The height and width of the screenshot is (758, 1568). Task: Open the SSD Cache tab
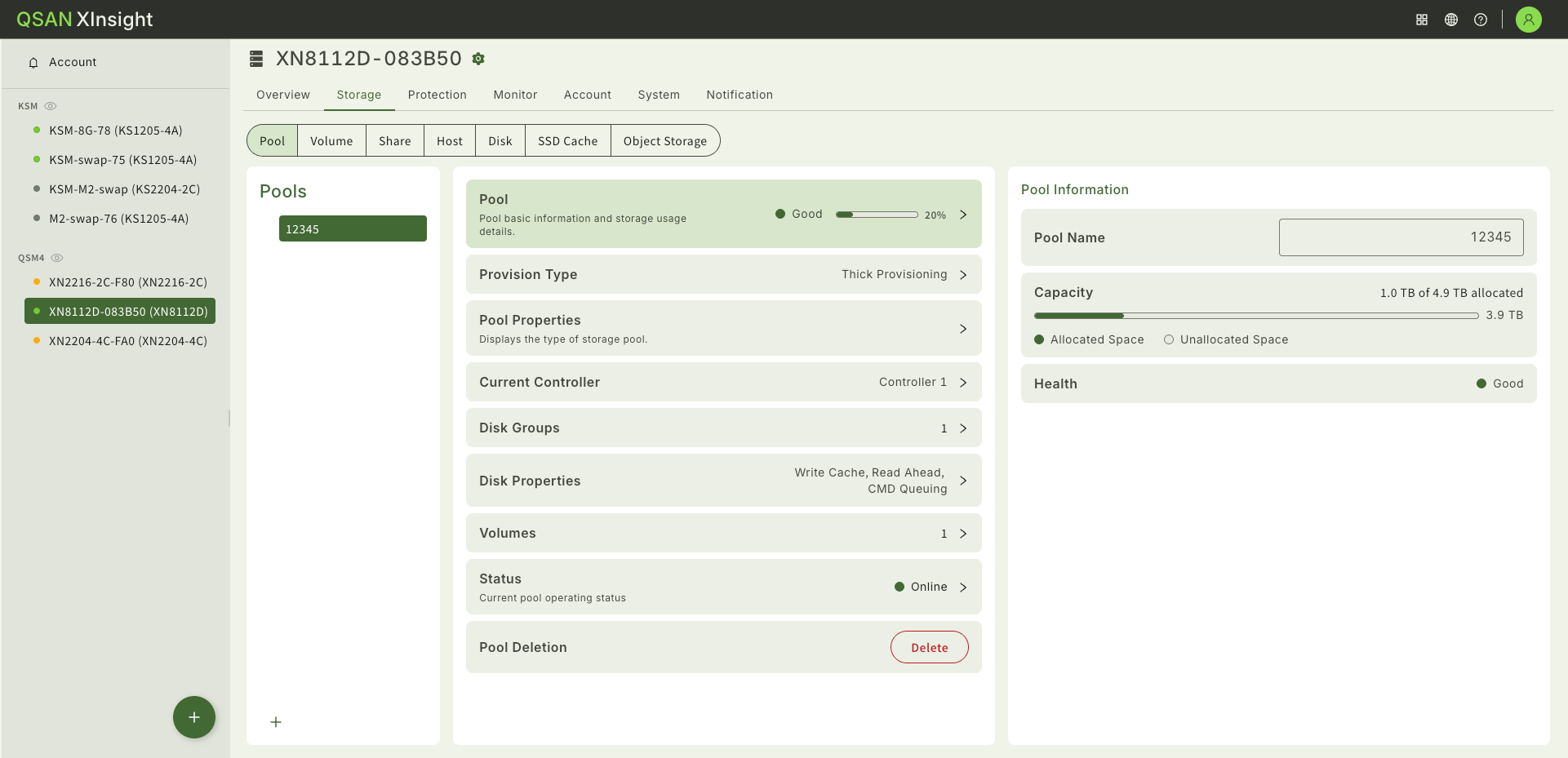567,140
